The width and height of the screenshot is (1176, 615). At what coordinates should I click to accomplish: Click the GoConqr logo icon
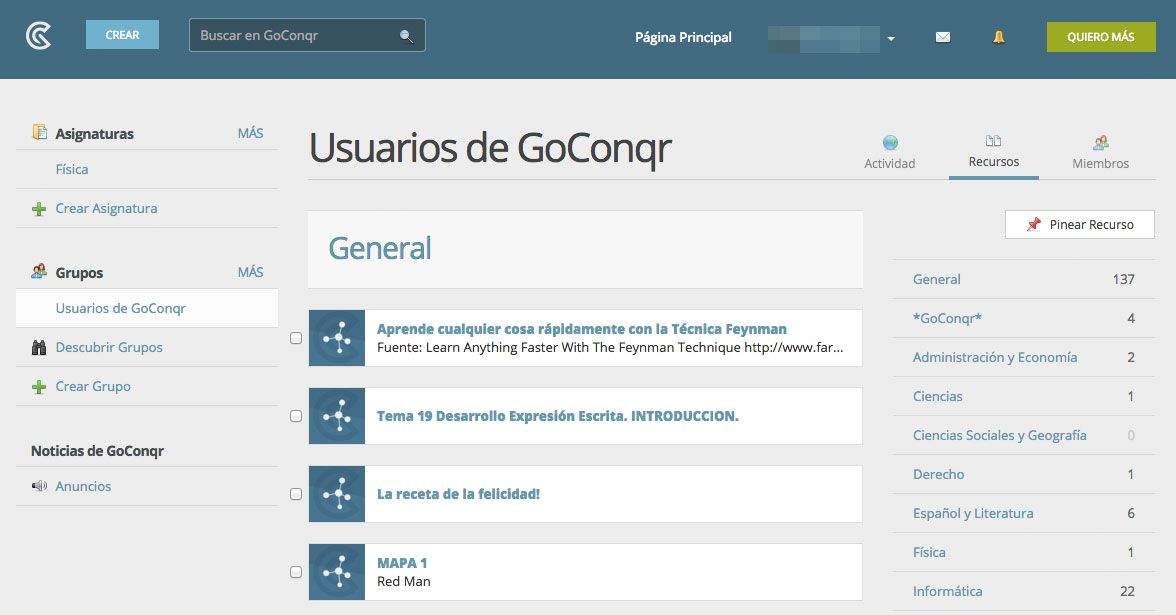[38, 35]
